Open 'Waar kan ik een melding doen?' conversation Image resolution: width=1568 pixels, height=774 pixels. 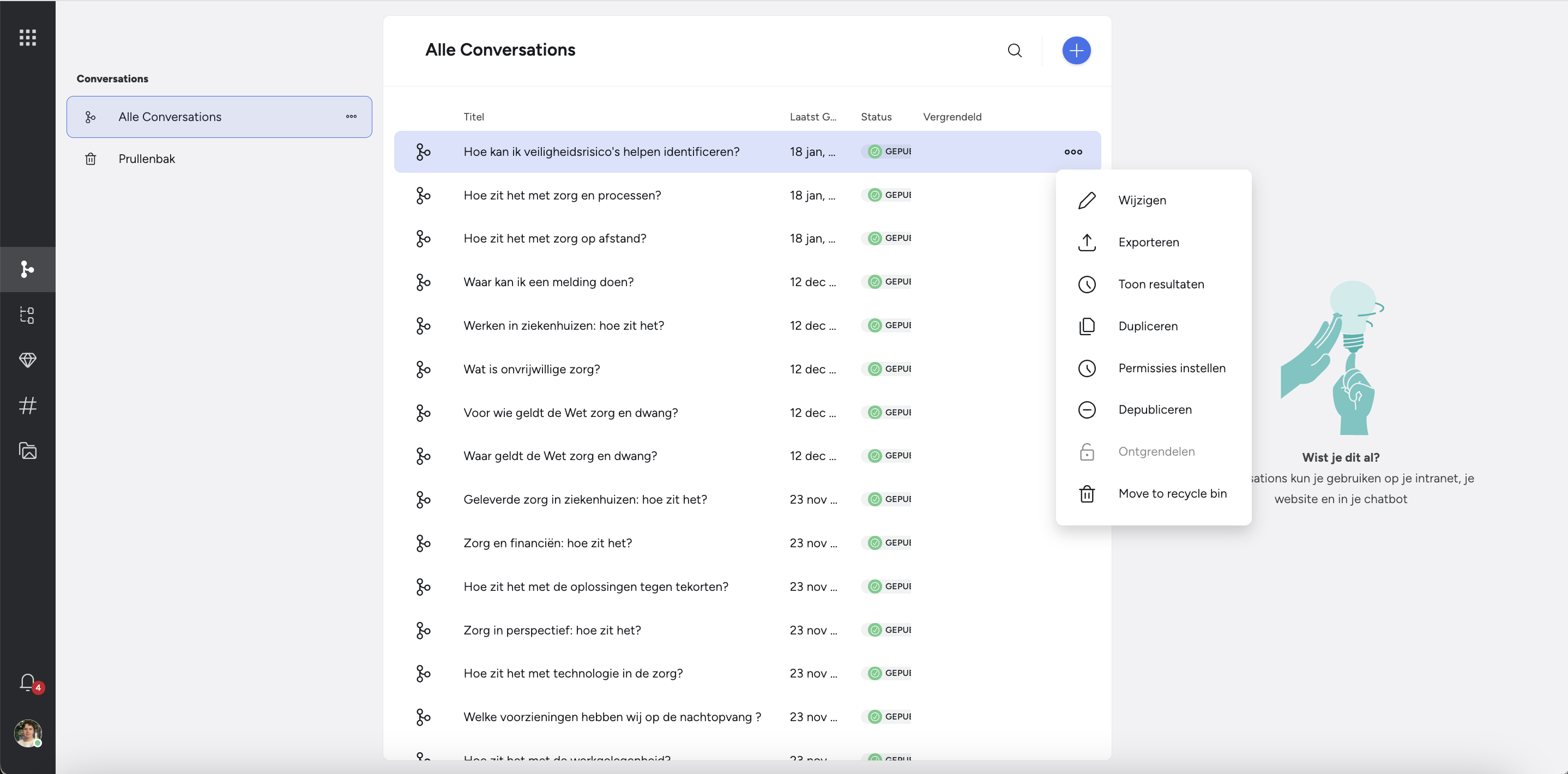click(548, 282)
